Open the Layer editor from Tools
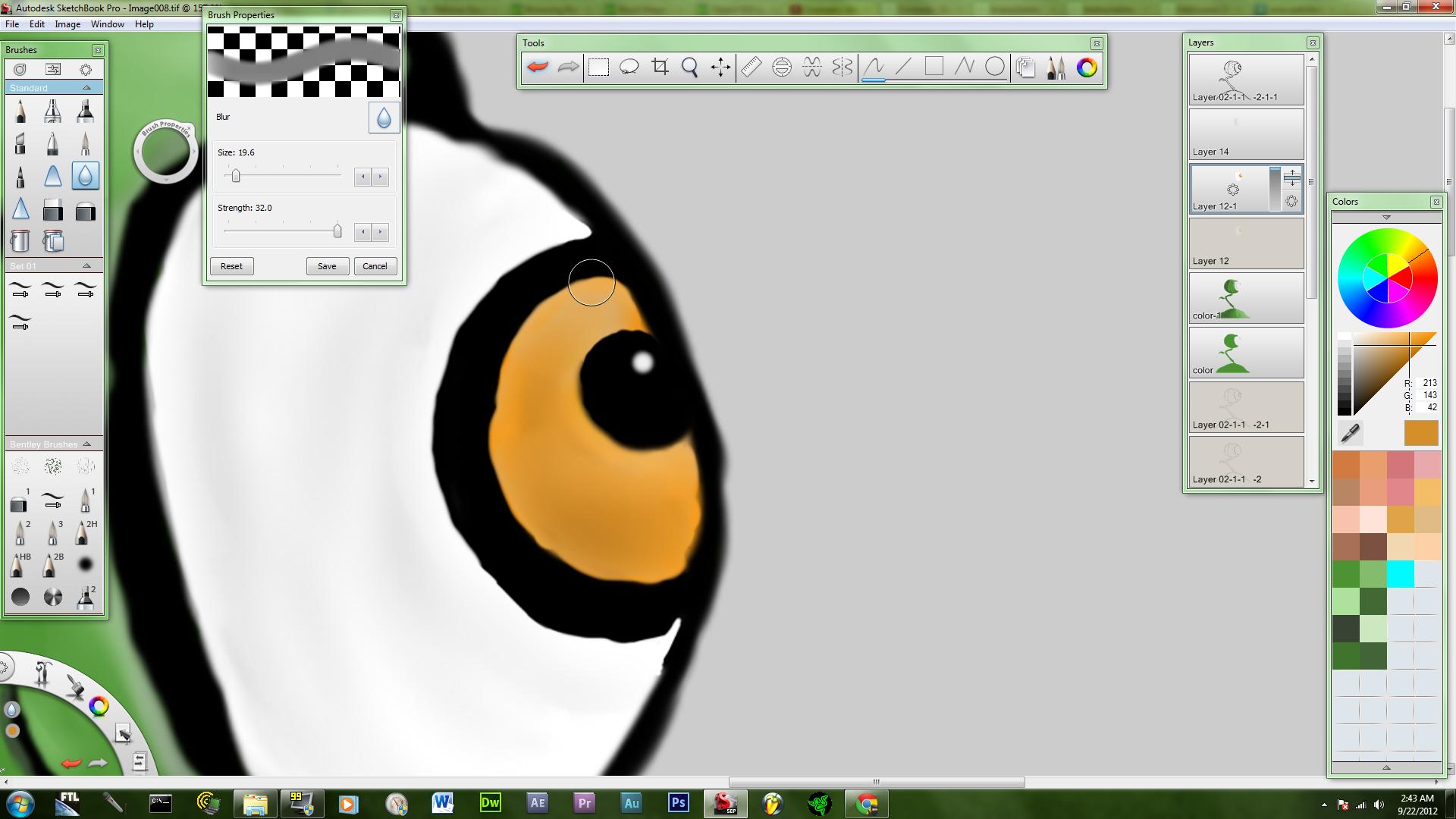The image size is (1456, 819). (x=1025, y=67)
